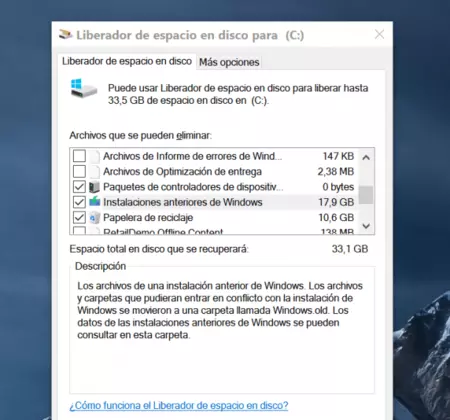Click the list scroll up arrow
This screenshot has width=450, height=420.
[x=366, y=157]
